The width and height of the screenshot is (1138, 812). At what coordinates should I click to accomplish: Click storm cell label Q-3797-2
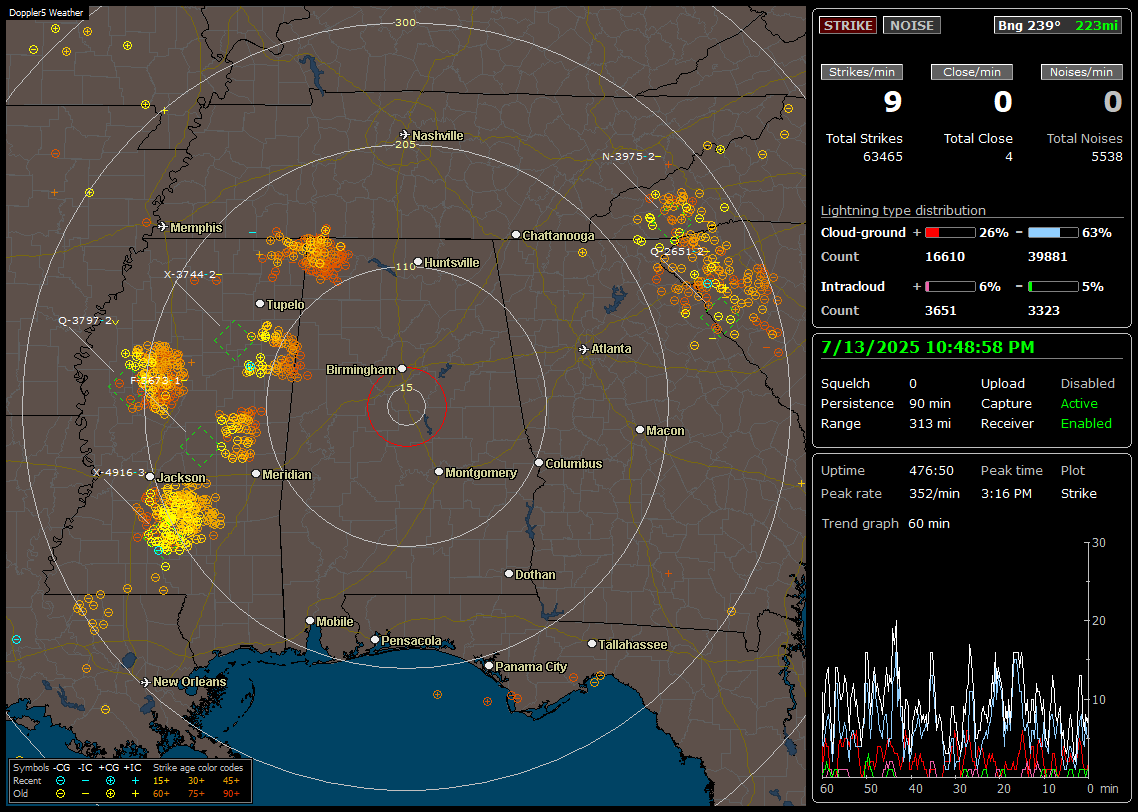[x=87, y=321]
